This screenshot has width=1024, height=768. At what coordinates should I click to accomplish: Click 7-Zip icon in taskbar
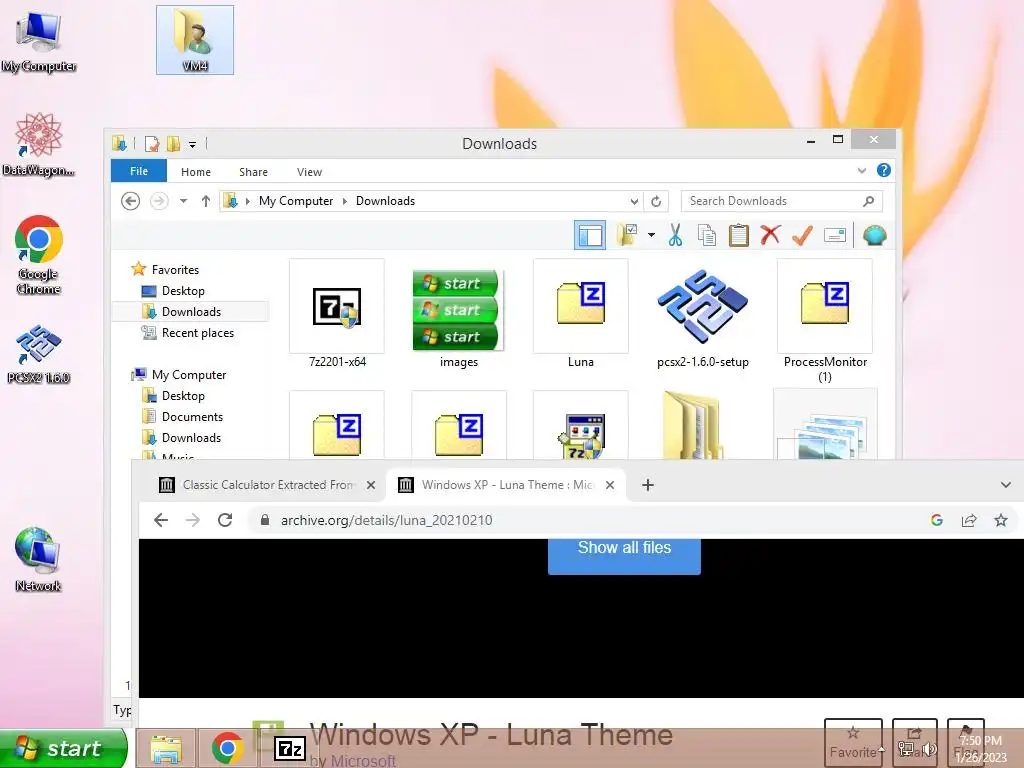click(290, 748)
